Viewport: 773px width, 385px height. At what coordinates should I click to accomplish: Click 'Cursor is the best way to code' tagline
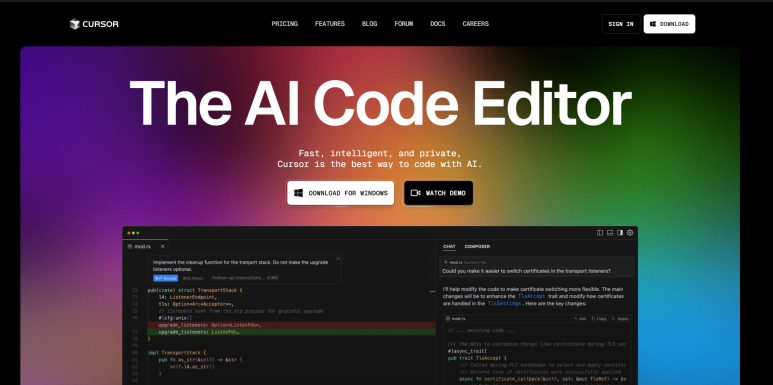click(x=380, y=164)
